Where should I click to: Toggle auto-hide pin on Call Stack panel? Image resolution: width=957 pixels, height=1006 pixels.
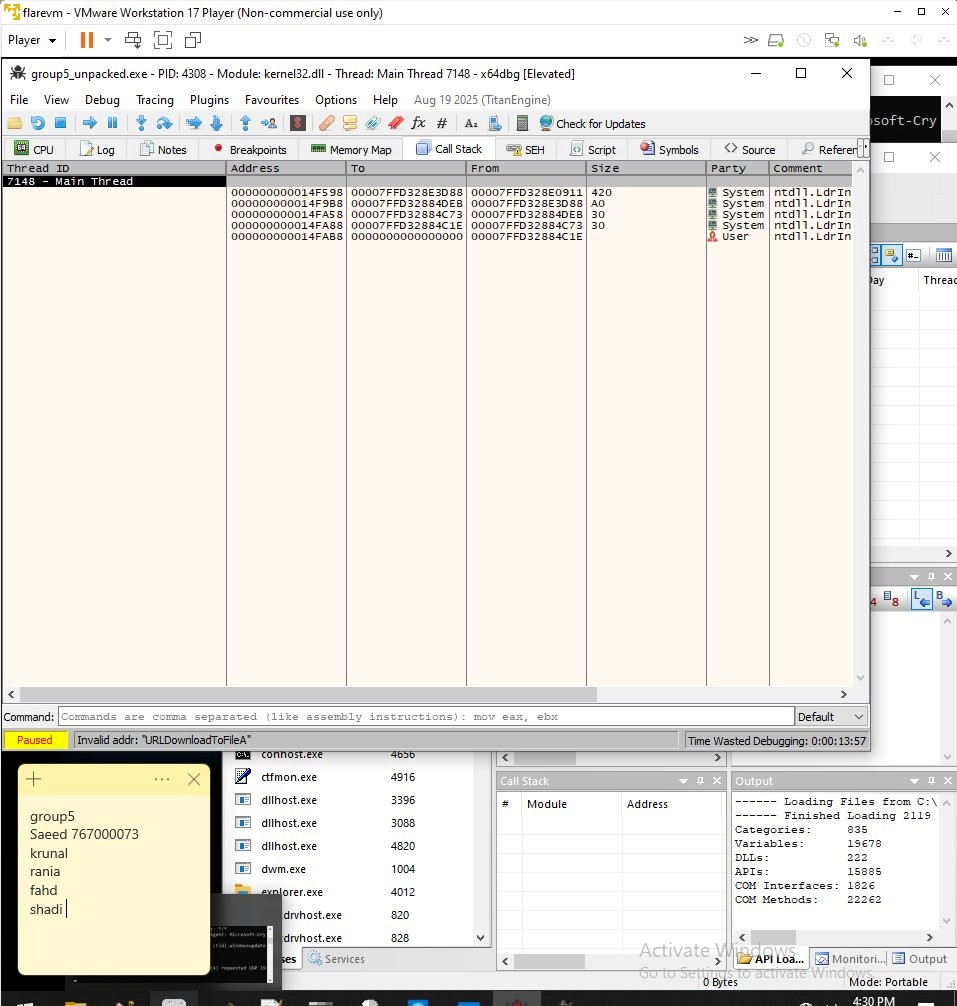tap(696, 781)
